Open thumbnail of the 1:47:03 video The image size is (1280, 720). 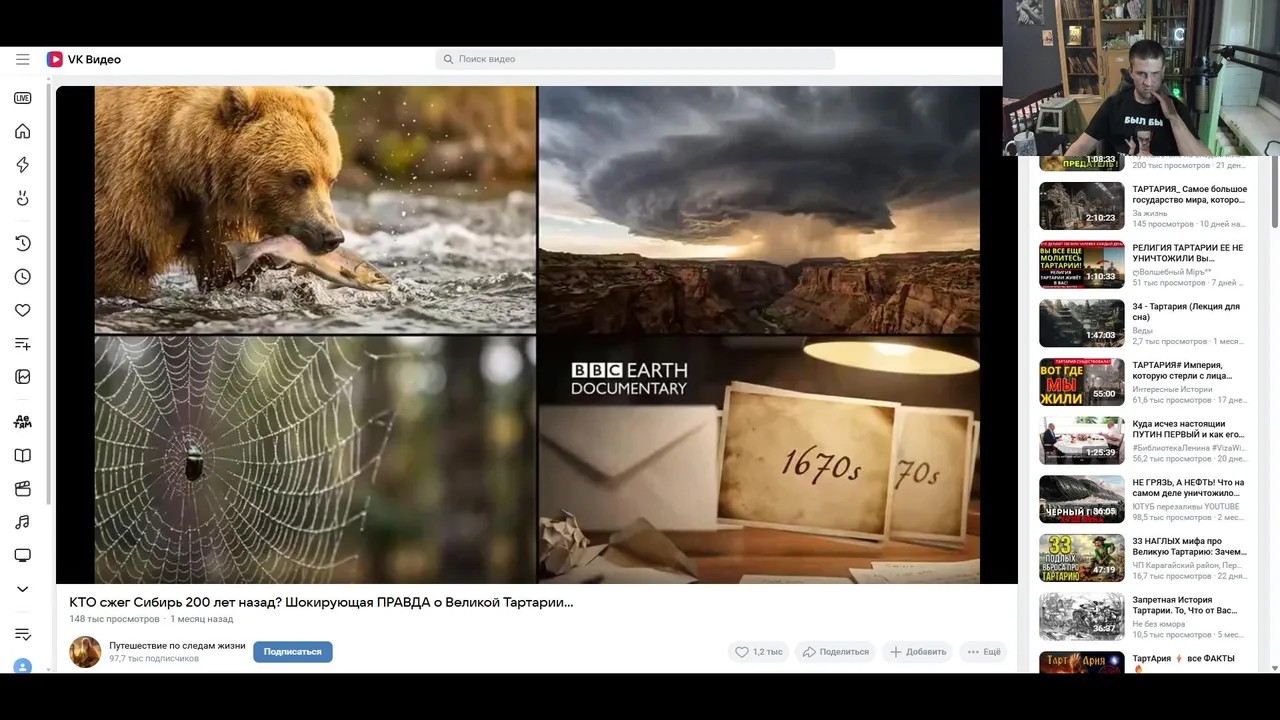(x=1081, y=323)
